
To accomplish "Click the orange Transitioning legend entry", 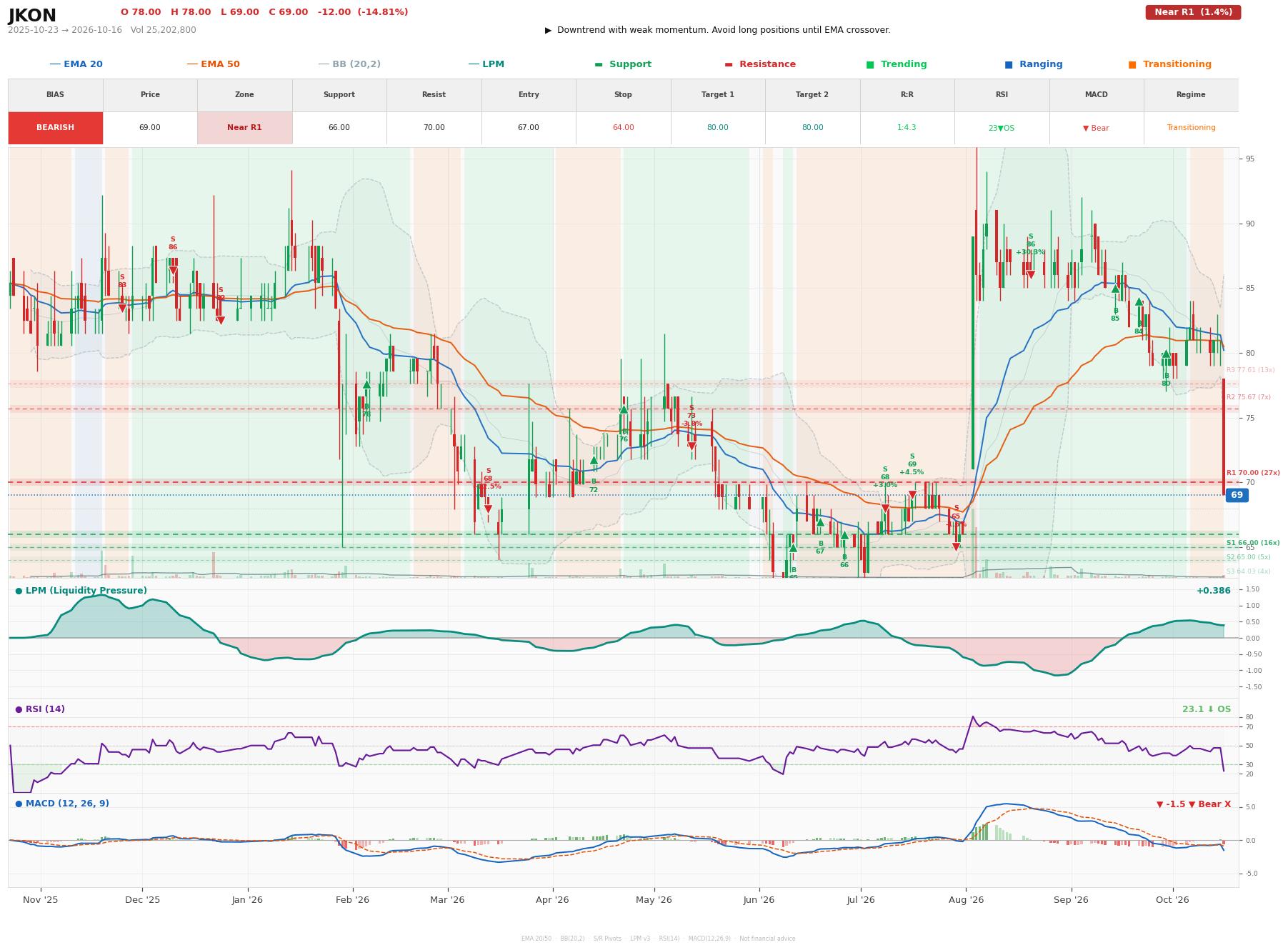I will [x=1170, y=64].
